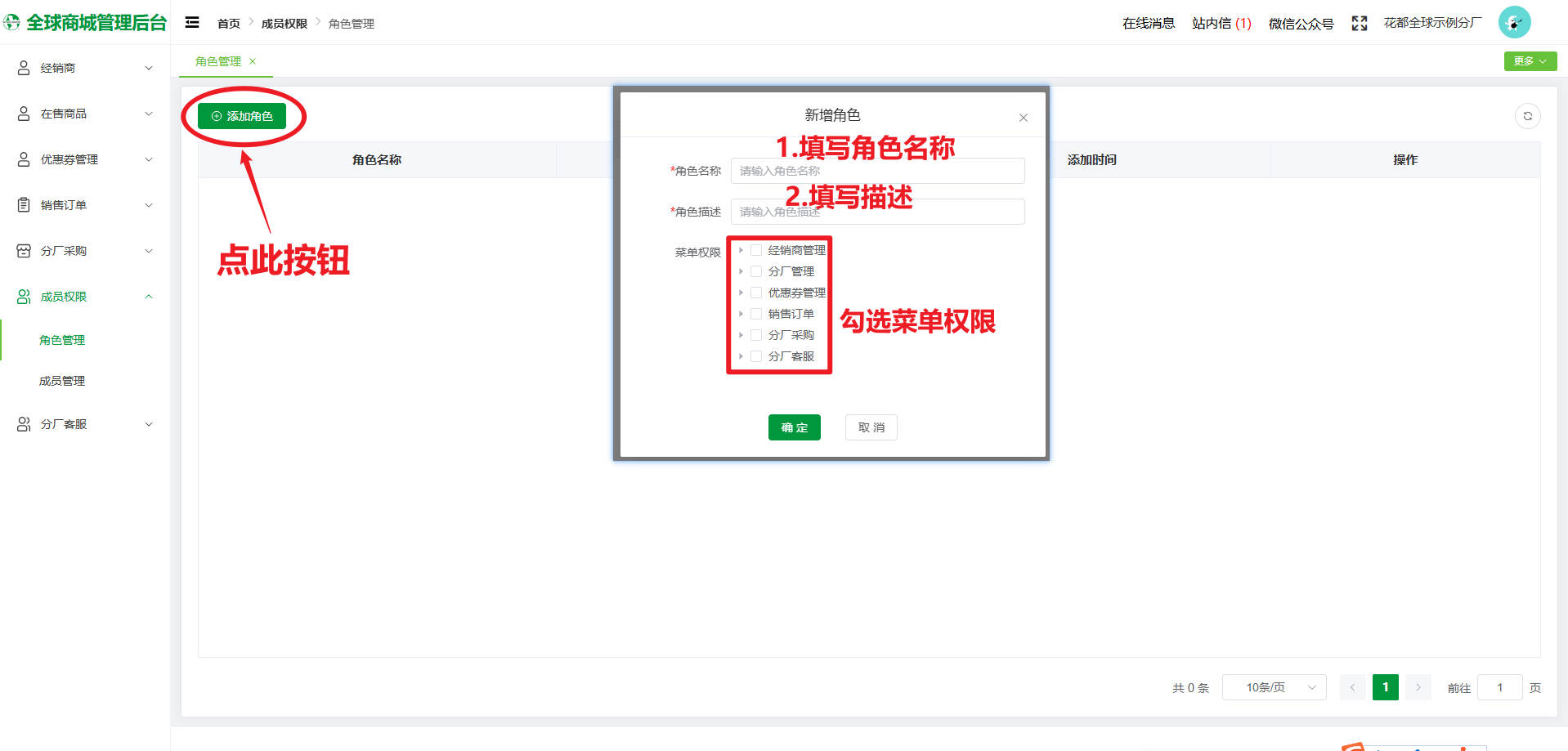This screenshot has height=751, width=1568.
Task: Open 站内信 in the top bar
Action: tap(1221, 24)
